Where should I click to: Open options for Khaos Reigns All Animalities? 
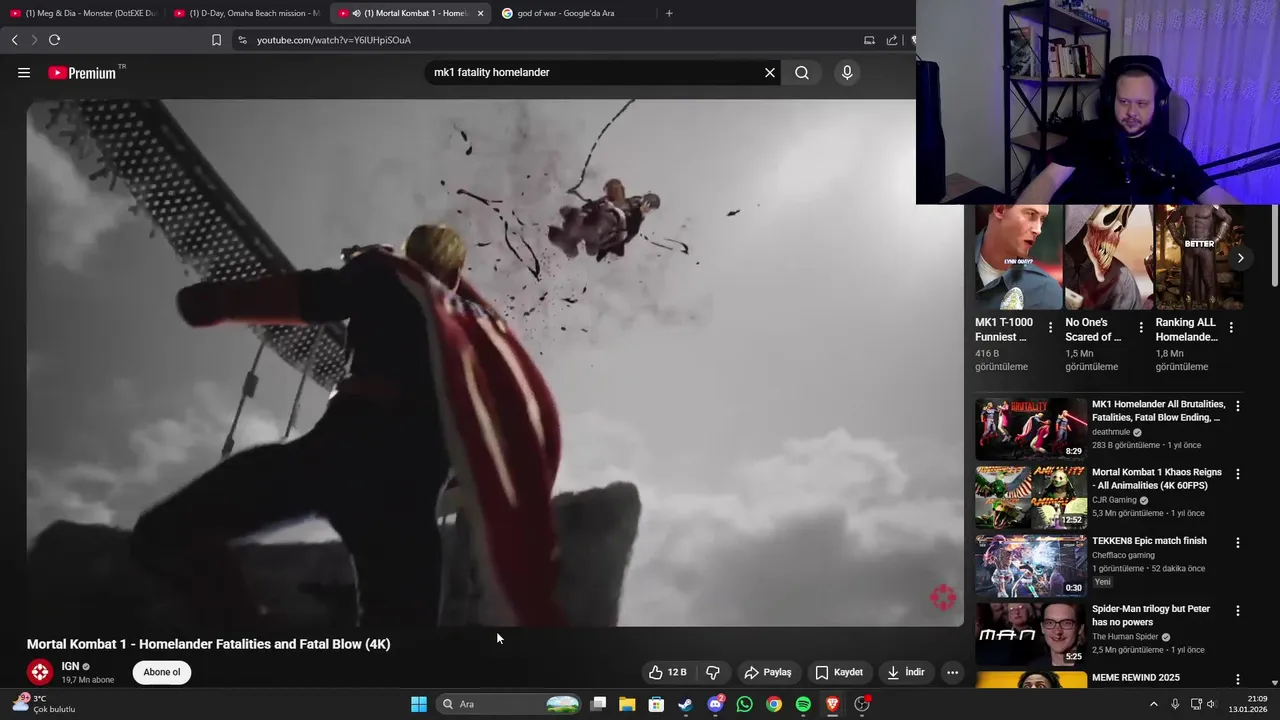(x=1238, y=474)
